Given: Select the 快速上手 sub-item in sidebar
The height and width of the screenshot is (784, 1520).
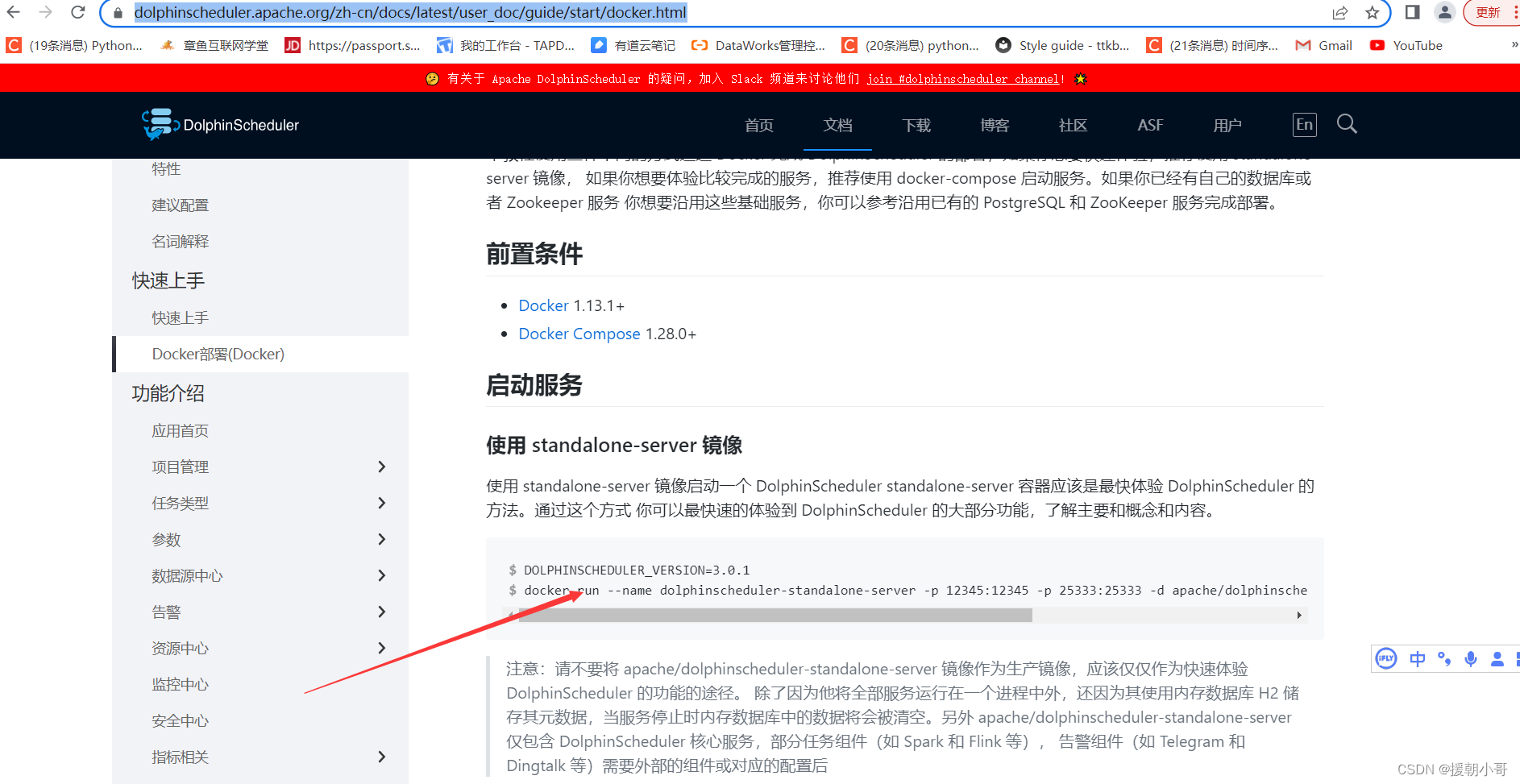Looking at the screenshot, I should coord(180,318).
